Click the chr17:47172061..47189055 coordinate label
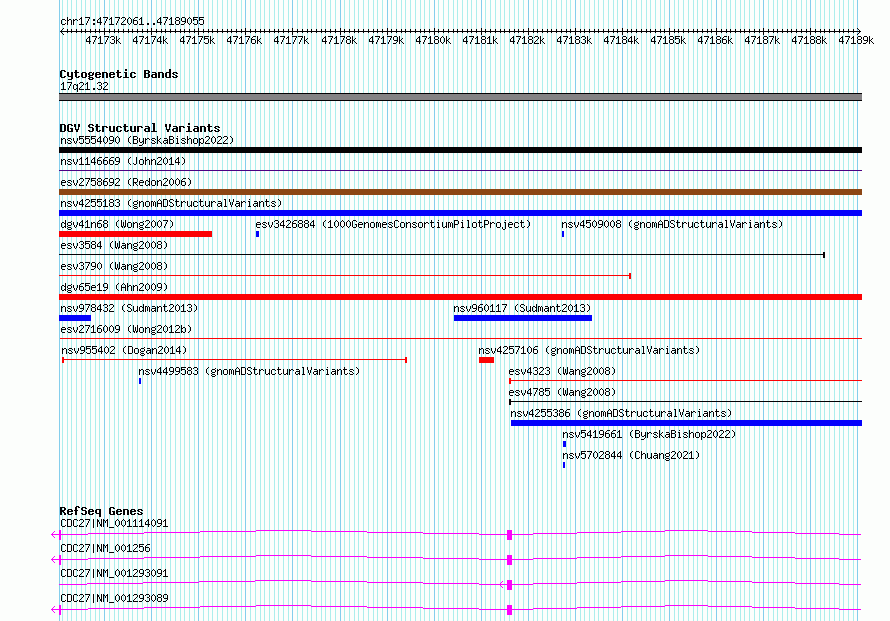The width and height of the screenshot is (890, 621). [x=132, y=21]
